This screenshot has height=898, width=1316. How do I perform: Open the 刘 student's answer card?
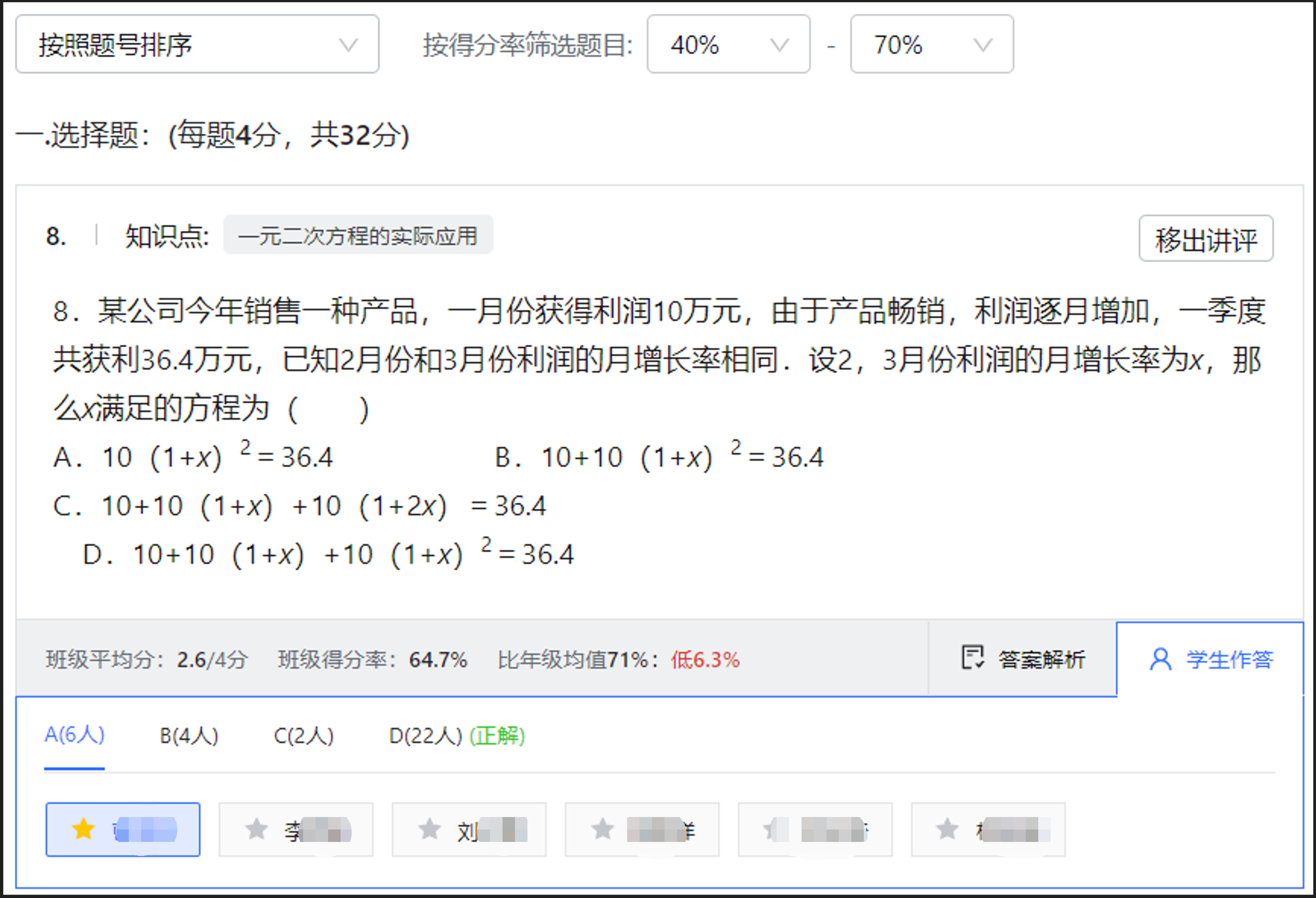click(x=469, y=829)
